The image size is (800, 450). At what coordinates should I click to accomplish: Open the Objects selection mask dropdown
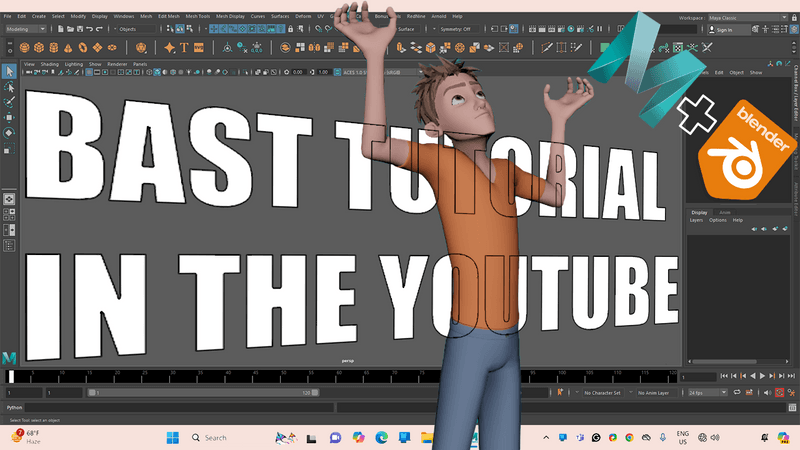(135, 29)
